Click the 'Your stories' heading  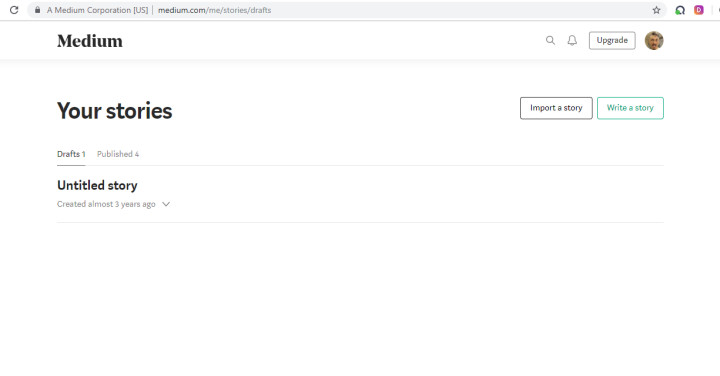(x=115, y=111)
